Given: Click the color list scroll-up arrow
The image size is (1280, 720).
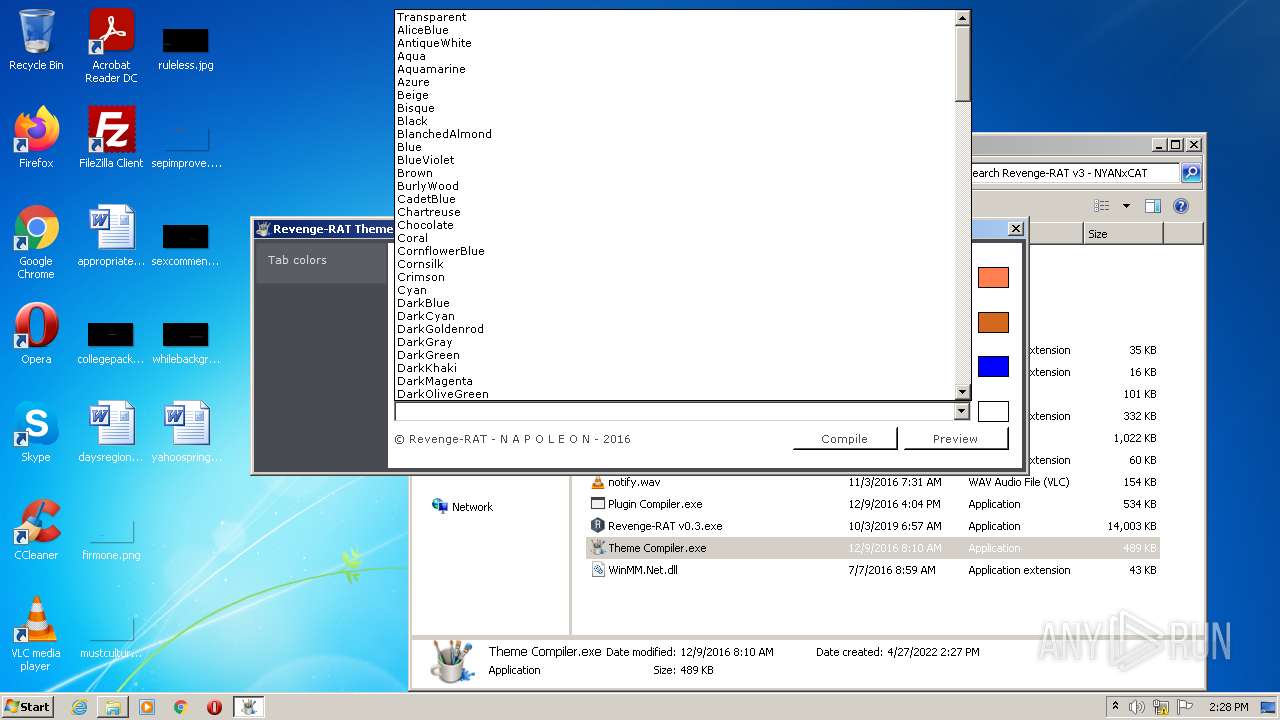Looking at the screenshot, I should tap(962, 18).
